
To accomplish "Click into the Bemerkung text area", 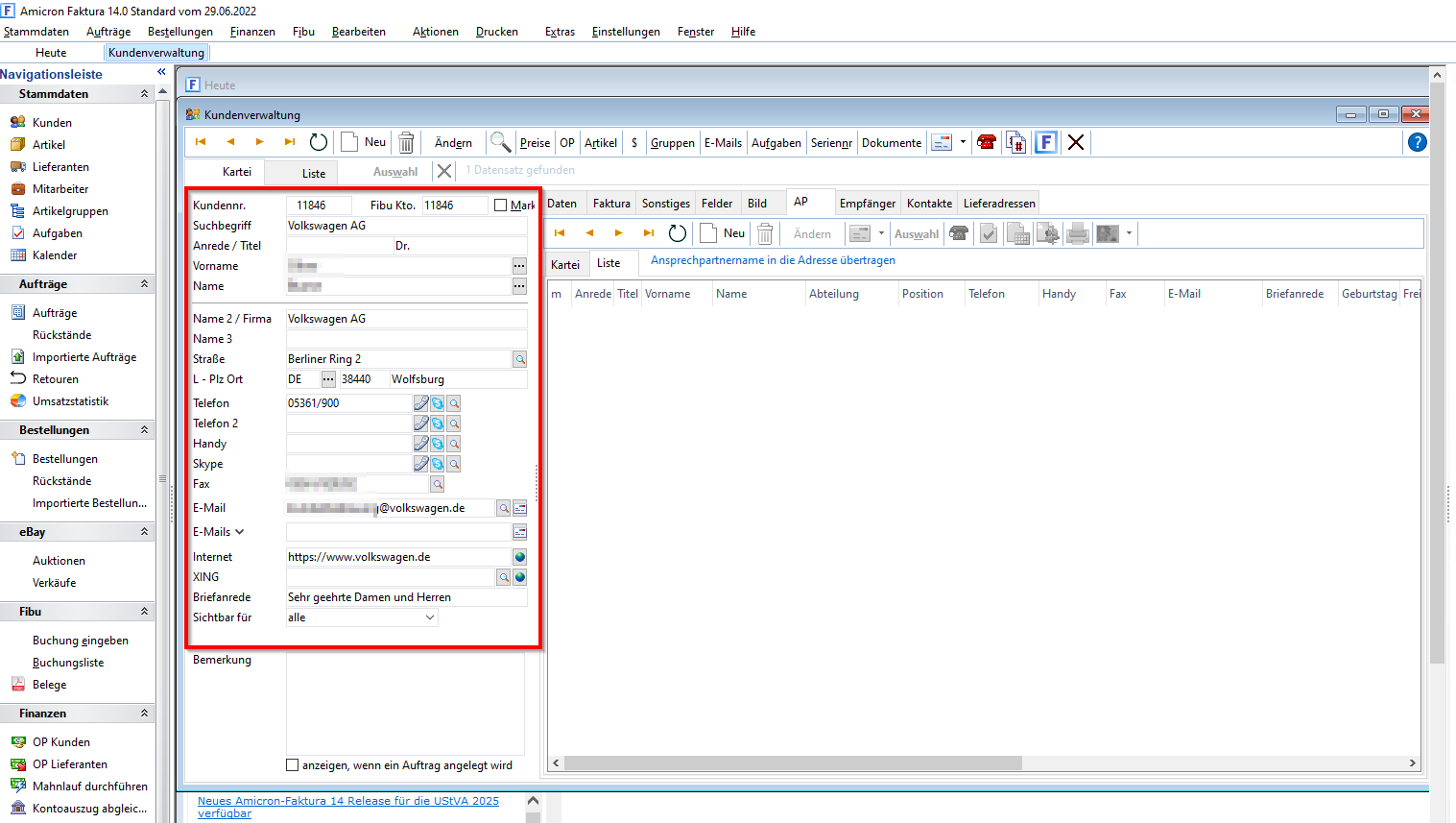I will [x=405, y=703].
